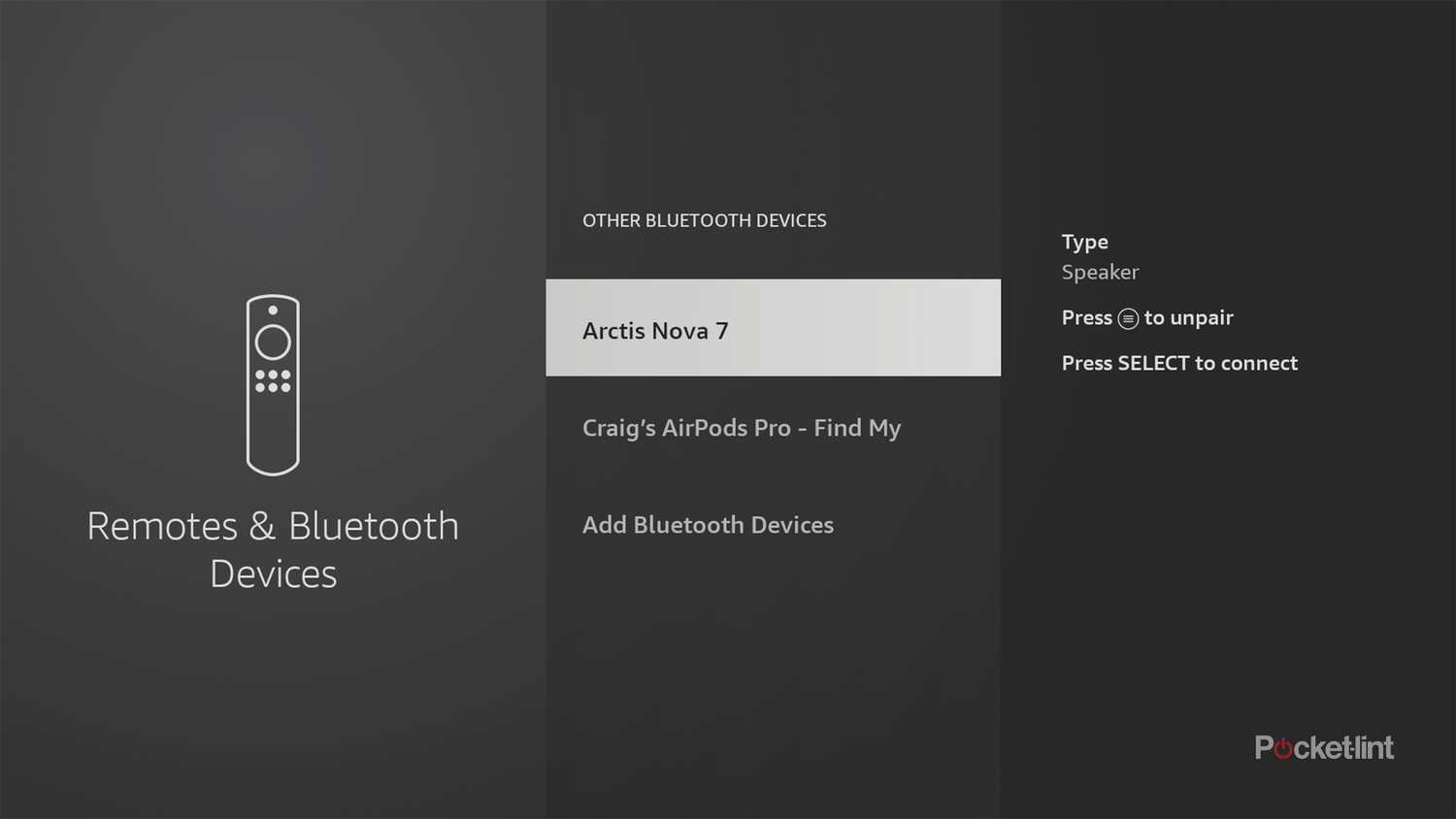
Task: Click the Remotes & Bluetooth Devices title
Action: (x=273, y=549)
